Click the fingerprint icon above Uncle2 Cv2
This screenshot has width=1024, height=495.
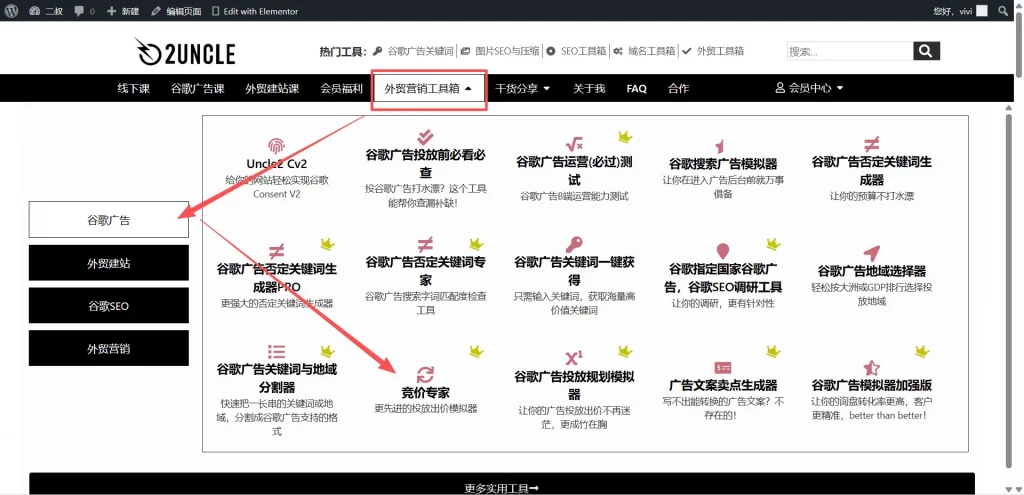click(x=276, y=146)
